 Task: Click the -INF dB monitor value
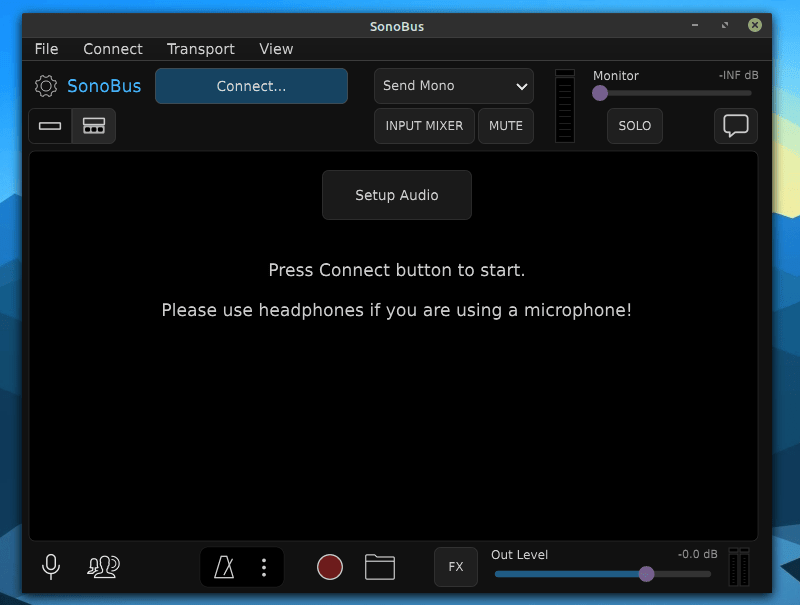tap(738, 75)
